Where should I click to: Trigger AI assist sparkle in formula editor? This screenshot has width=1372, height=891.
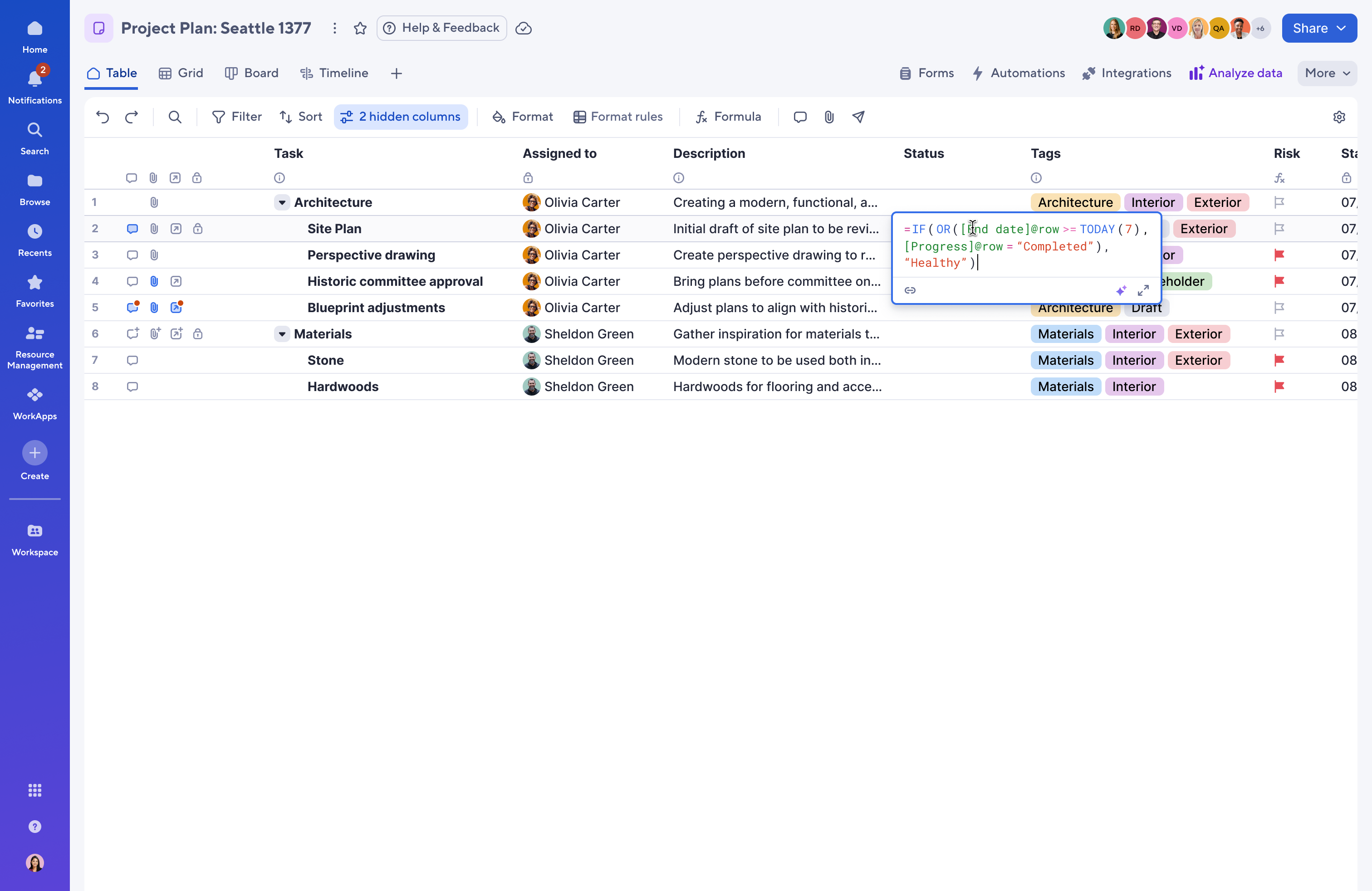pyautogui.click(x=1121, y=290)
